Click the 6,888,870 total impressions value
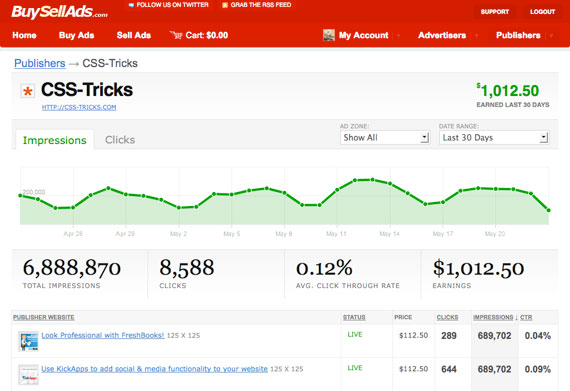Viewport: 570px width, 391px height. [x=72, y=268]
